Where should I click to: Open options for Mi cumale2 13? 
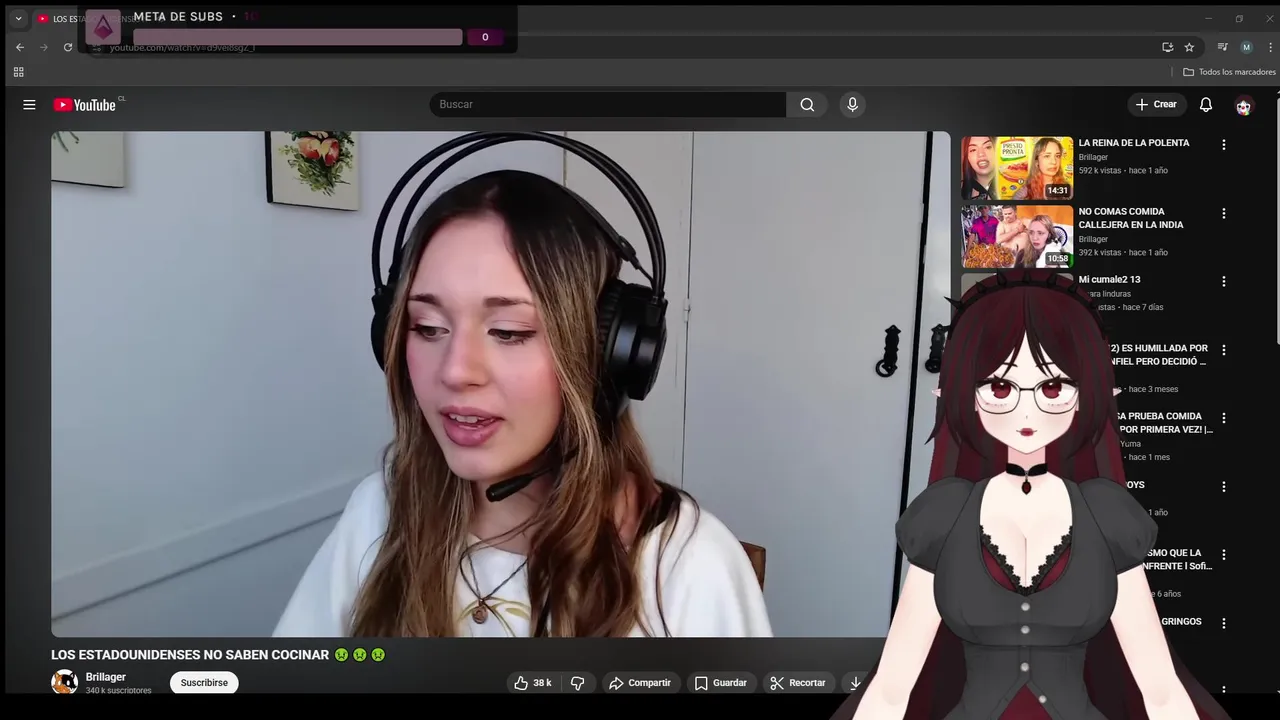click(1223, 281)
